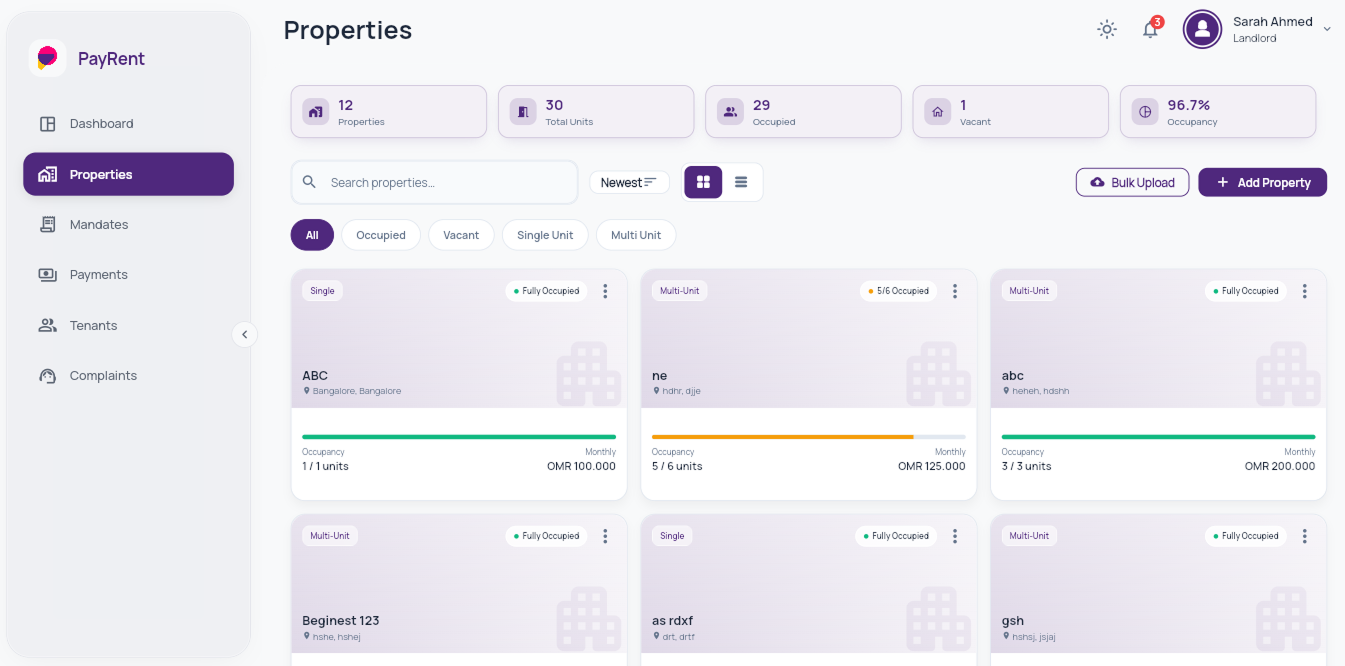Click the OMR 200.000 monthly value

(x=1280, y=466)
